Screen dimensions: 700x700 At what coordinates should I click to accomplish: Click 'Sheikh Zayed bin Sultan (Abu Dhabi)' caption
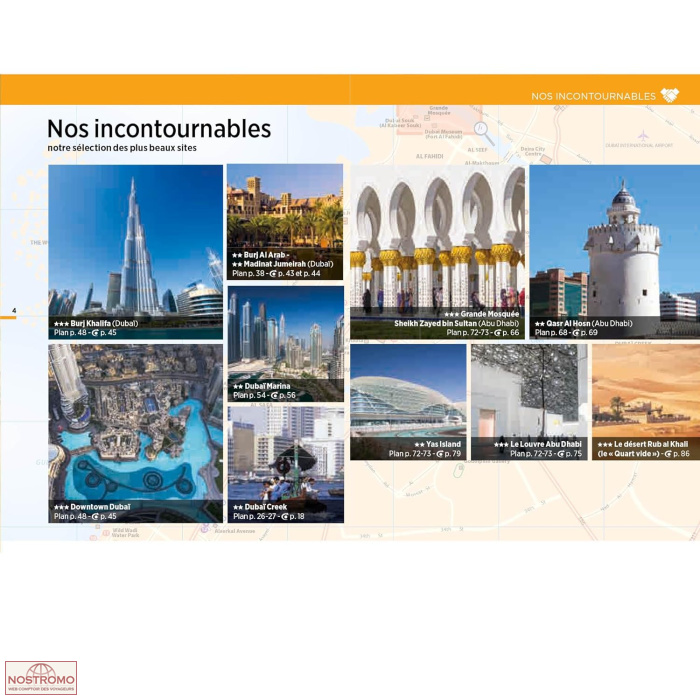(457, 323)
